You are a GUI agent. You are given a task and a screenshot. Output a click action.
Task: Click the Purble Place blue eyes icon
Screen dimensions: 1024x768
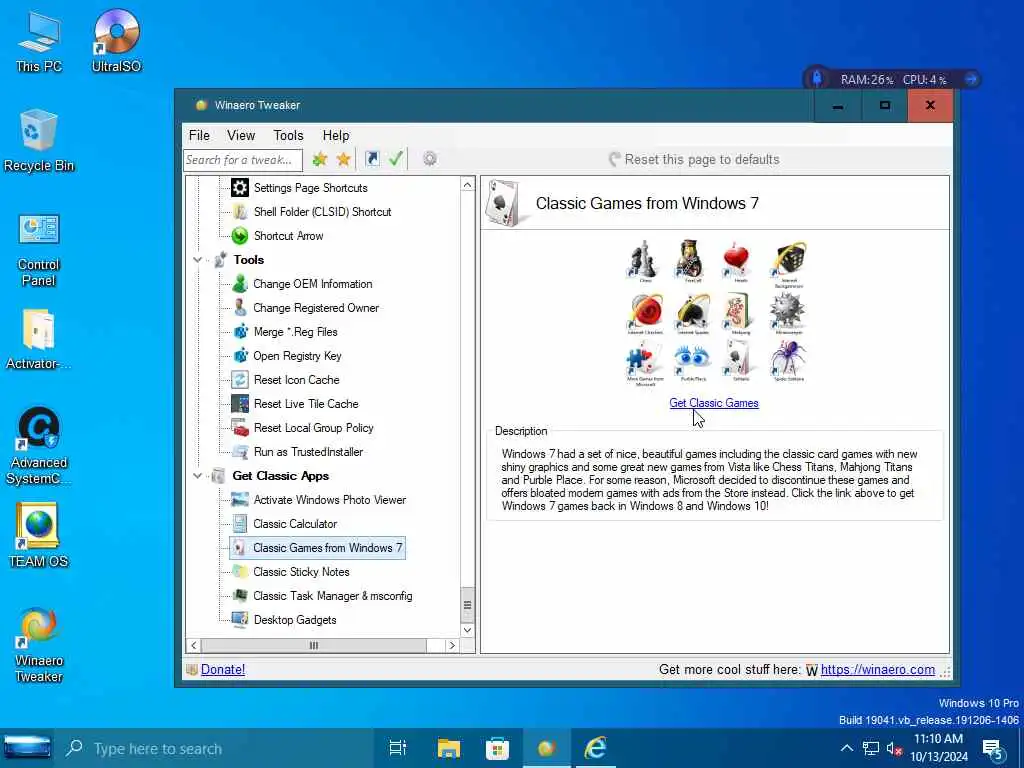[x=692, y=360]
